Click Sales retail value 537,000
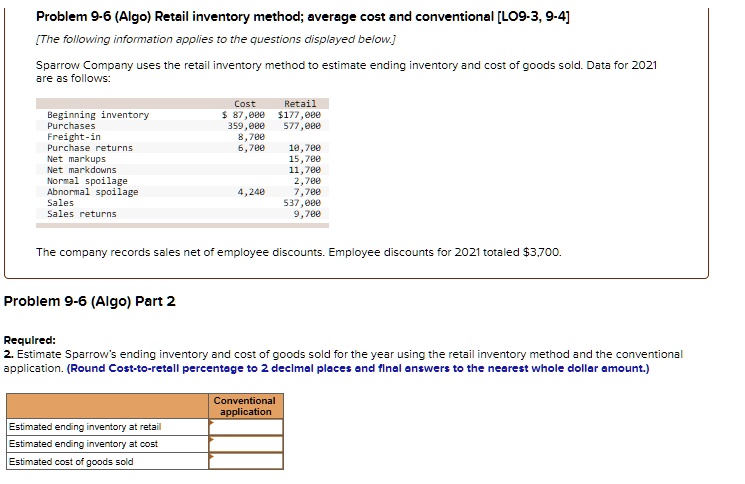Image resolution: width=745 pixels, height=484 pixels. tap(302, 203)
